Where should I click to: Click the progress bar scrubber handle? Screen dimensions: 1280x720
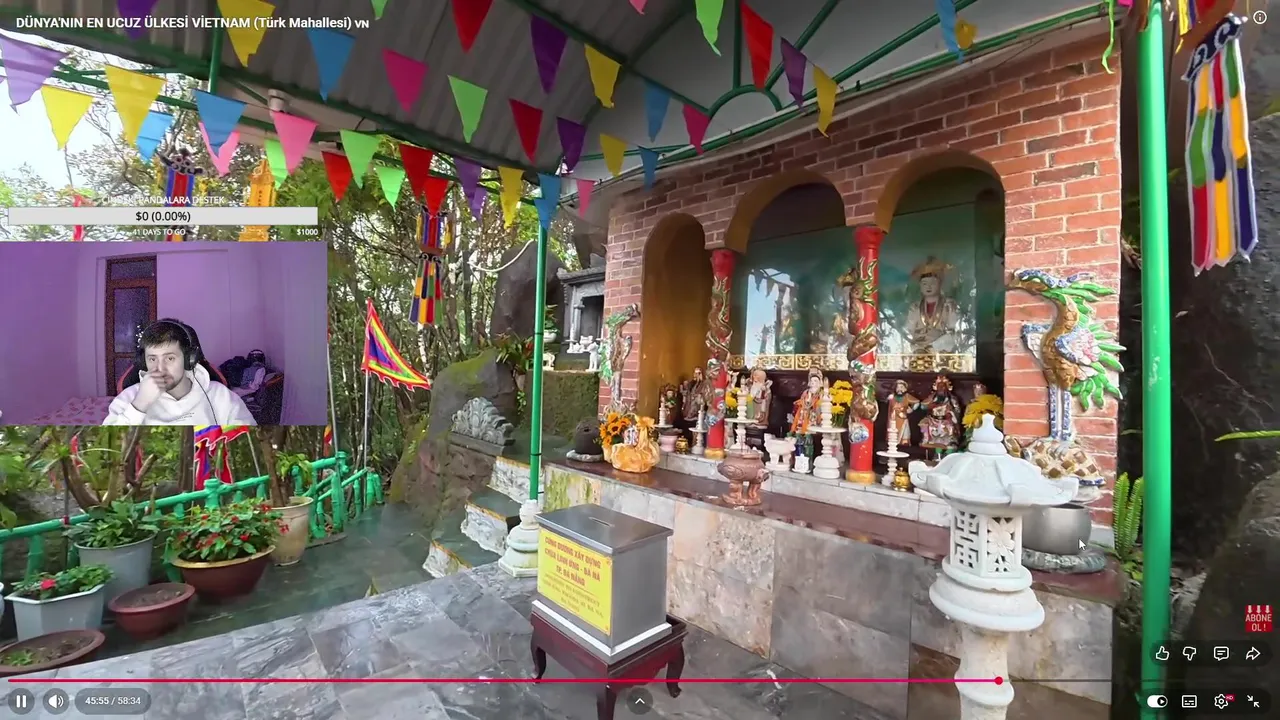coord(998,680)
